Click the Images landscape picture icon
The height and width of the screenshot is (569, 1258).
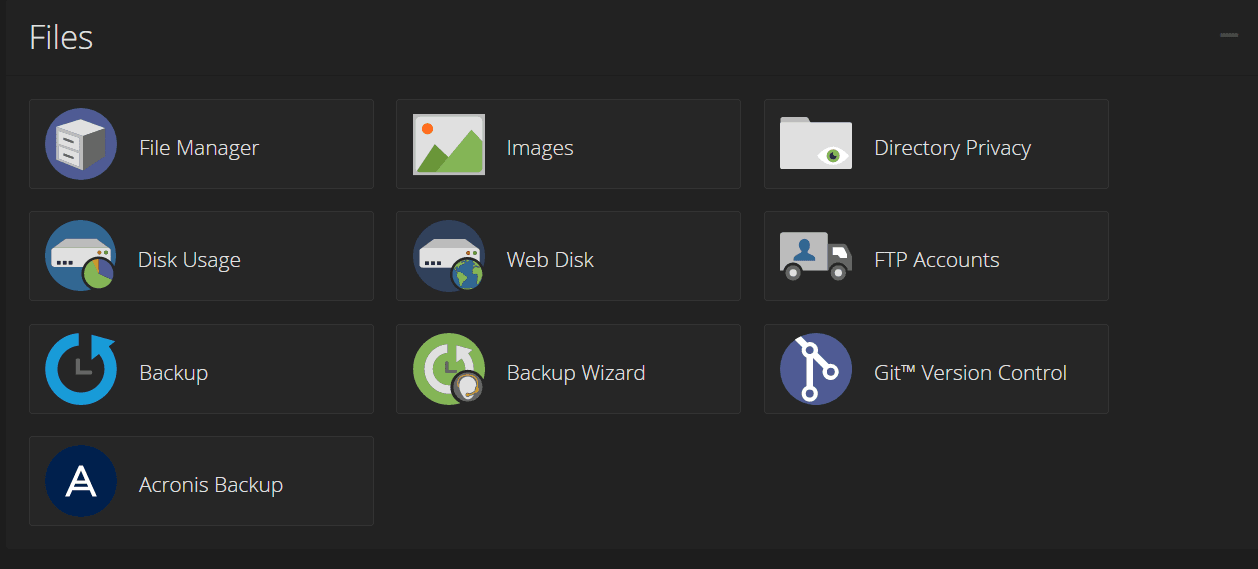click(449, 144)
